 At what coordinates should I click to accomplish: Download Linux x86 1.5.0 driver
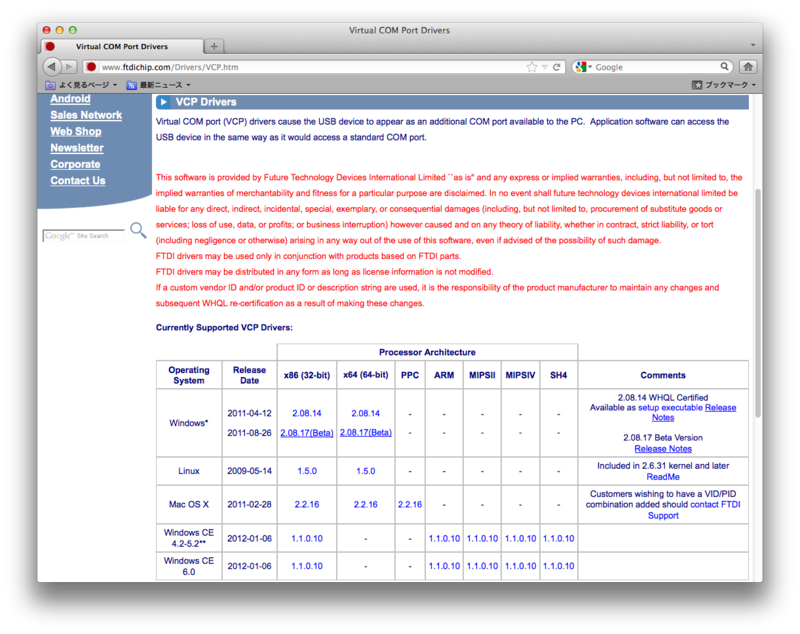[307, 471]
